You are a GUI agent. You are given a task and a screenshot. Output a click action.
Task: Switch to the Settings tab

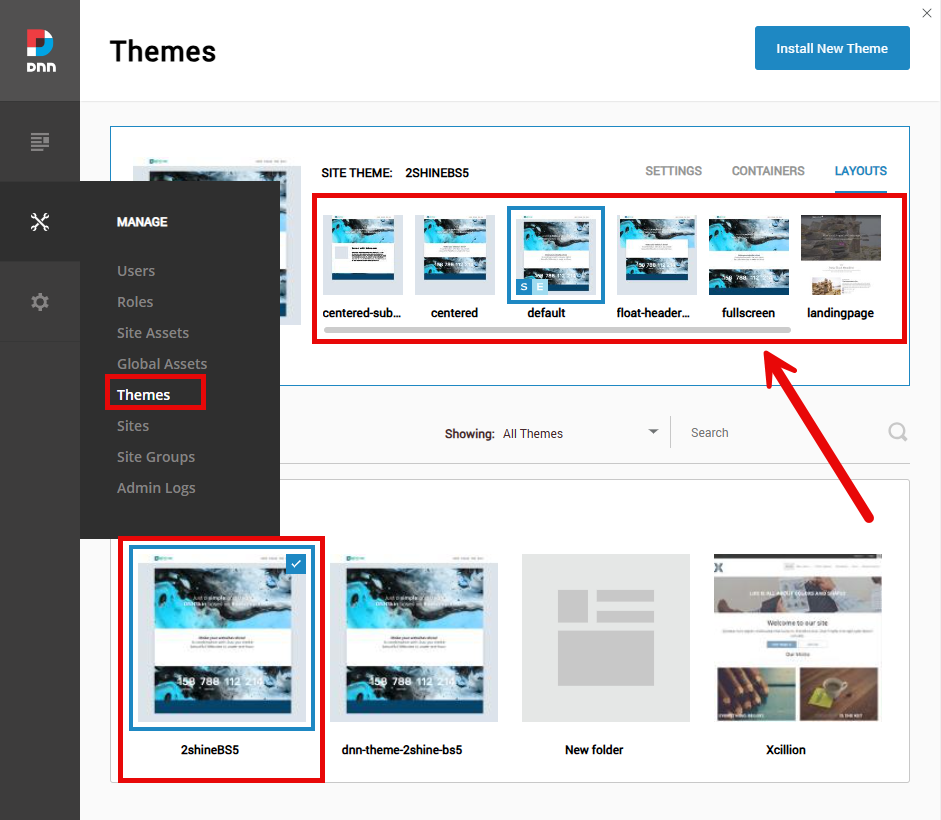click(x=673, y=171)
